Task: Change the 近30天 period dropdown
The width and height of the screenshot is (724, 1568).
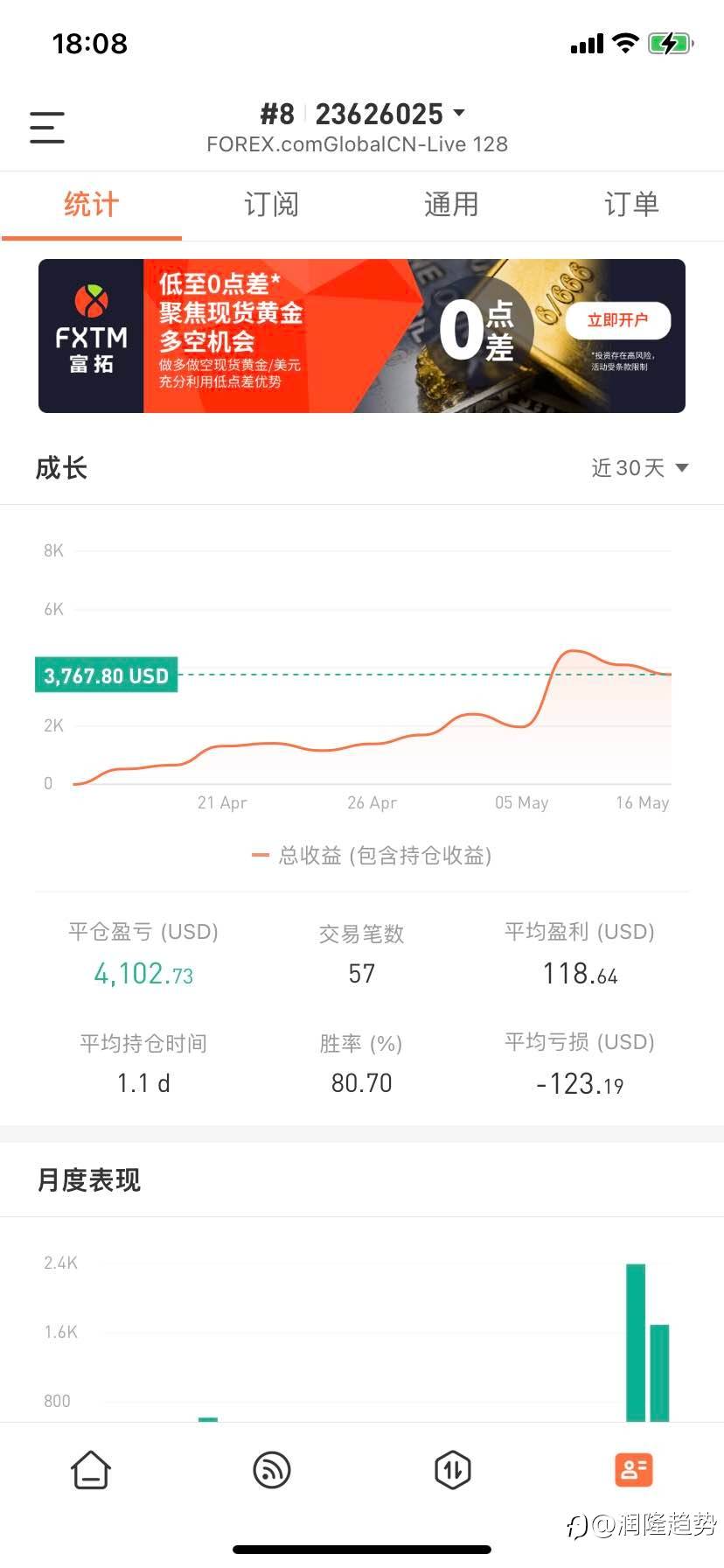Action: (640, 468)
